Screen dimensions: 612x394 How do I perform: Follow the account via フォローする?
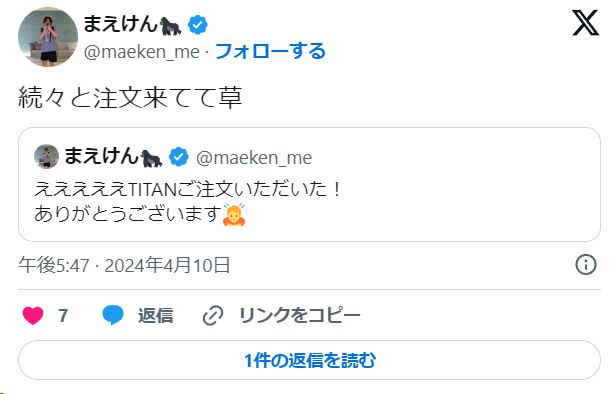[270, 51]
